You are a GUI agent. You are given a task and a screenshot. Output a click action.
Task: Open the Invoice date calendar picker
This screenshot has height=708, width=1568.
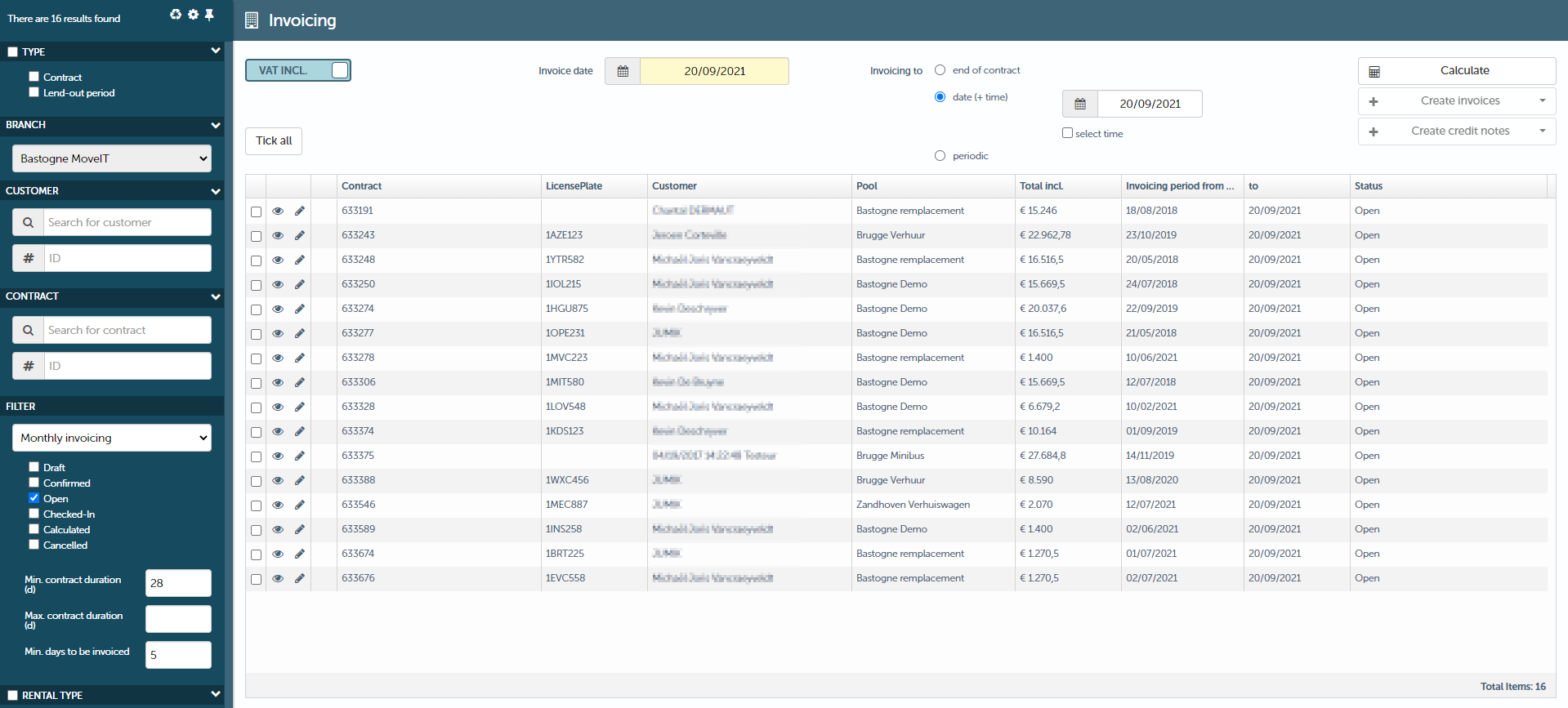click(623, 71)
